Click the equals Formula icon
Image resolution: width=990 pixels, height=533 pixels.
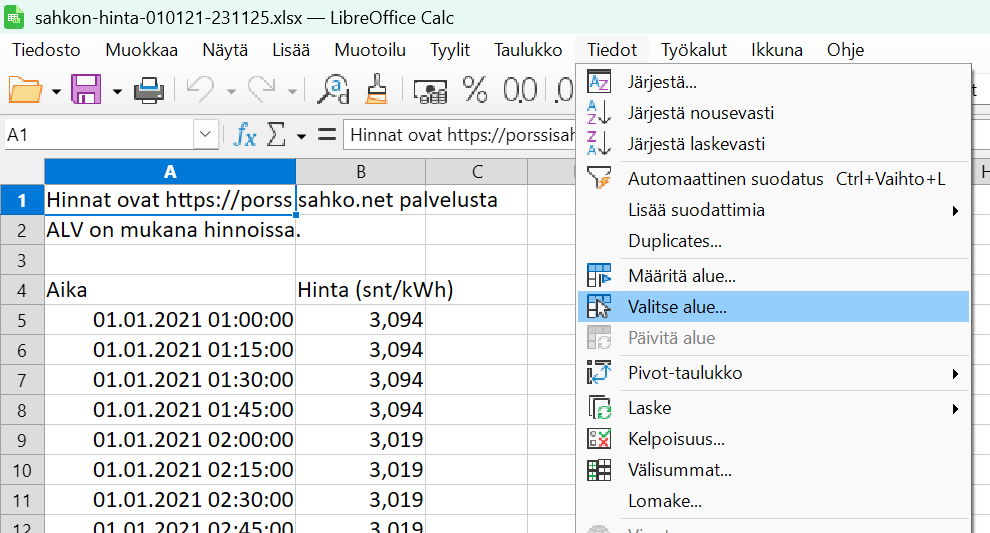[x=326, y=135]
